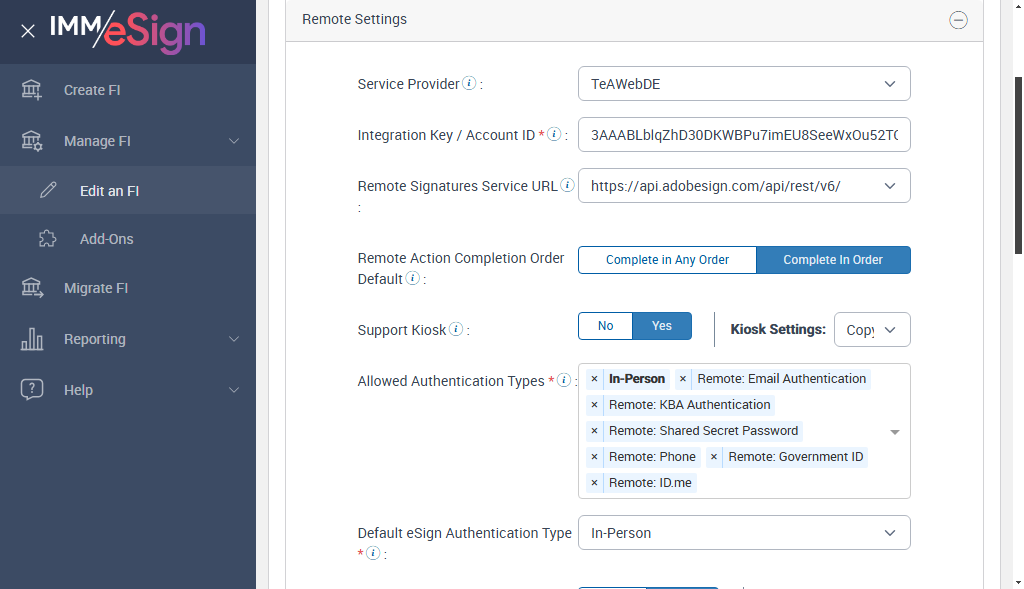Collapse the Remote Settings section
This screenshot has width=1024, height=589.
(958, 20)
